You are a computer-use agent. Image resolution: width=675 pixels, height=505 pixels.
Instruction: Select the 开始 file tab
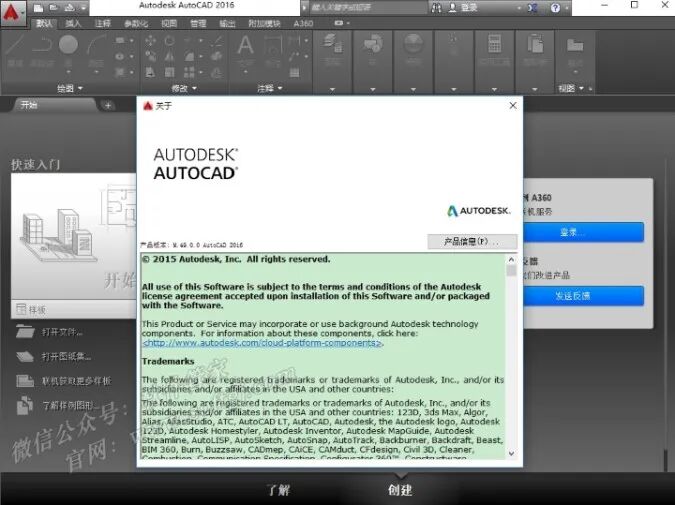54,105
